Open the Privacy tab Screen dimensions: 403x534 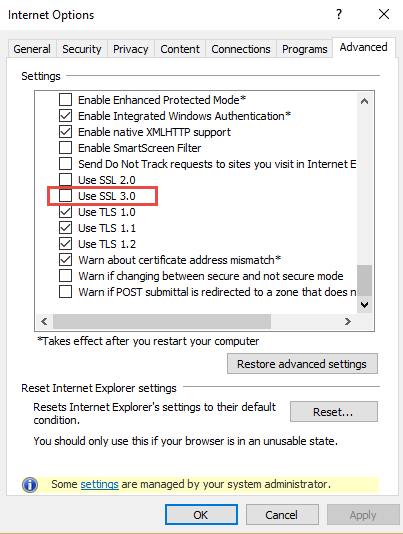131,49
